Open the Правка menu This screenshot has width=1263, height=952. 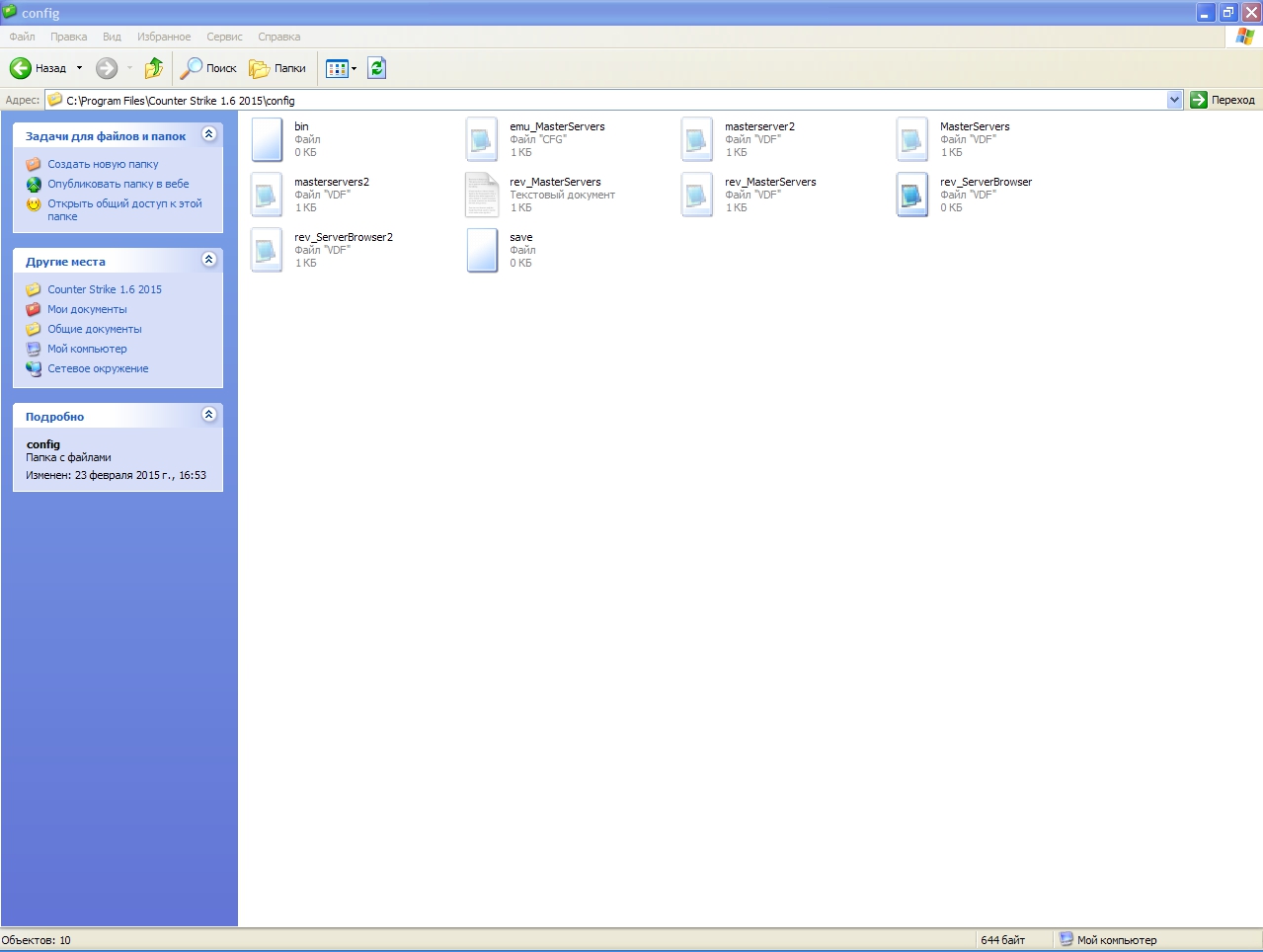[x=68, y=37]
